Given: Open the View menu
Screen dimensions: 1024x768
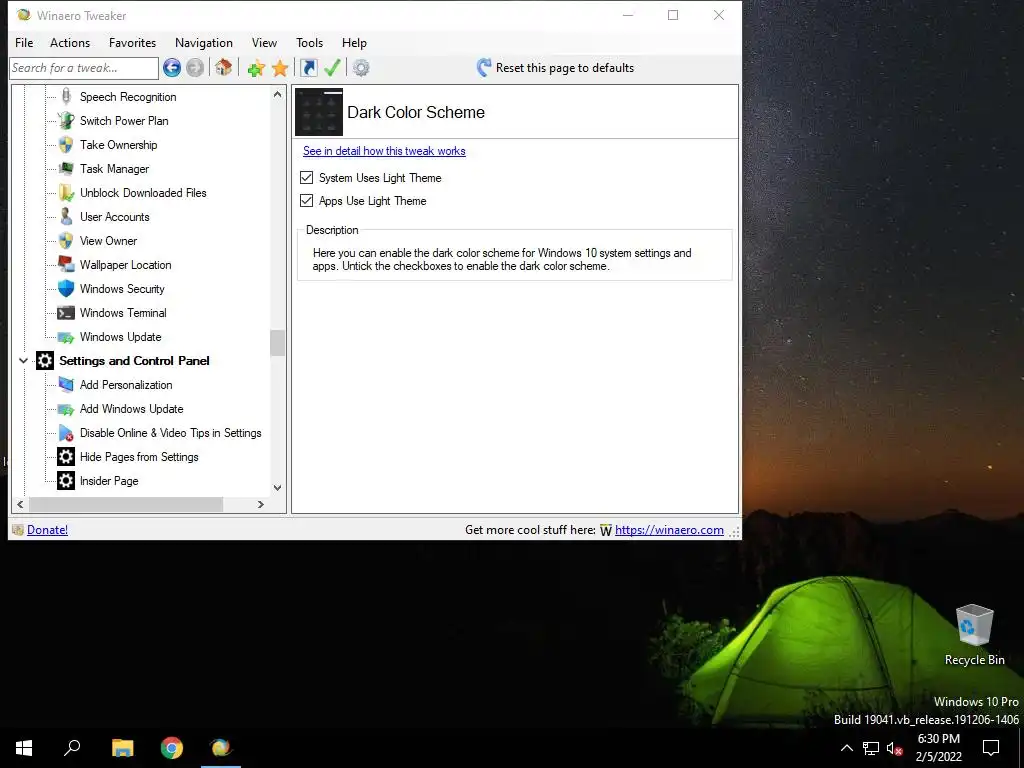Looking at the screenshot, I should [x=264, y=42].
